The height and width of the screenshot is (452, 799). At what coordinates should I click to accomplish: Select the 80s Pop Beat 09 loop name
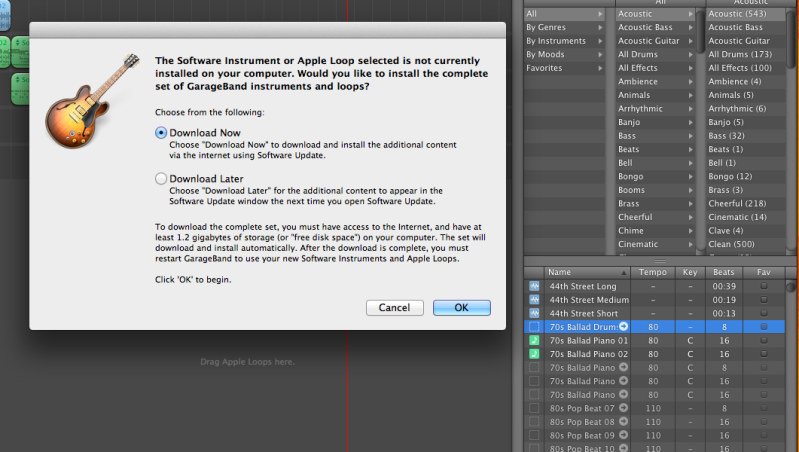click(582, 436)
